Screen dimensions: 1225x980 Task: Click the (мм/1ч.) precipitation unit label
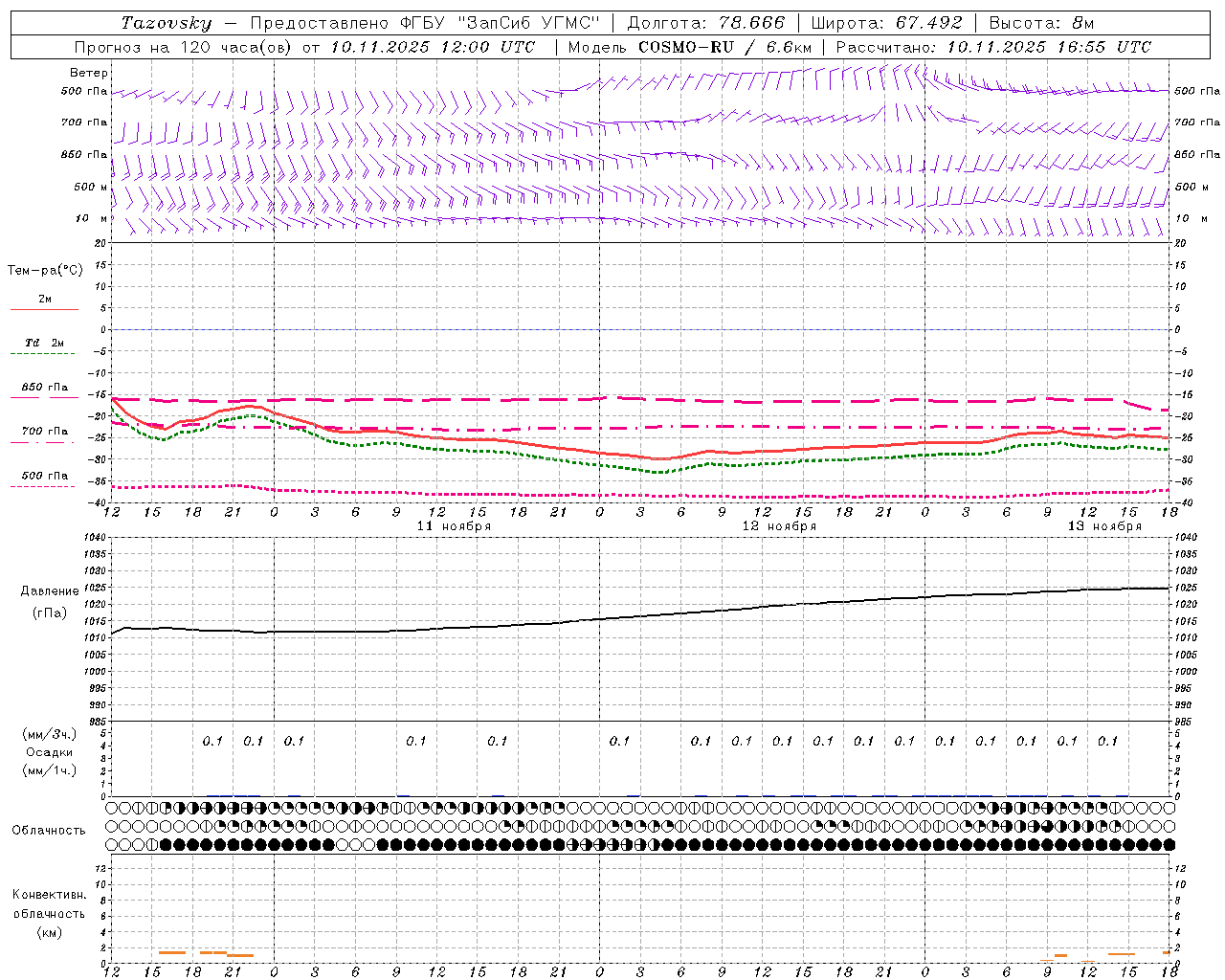[x=50, y=770]
